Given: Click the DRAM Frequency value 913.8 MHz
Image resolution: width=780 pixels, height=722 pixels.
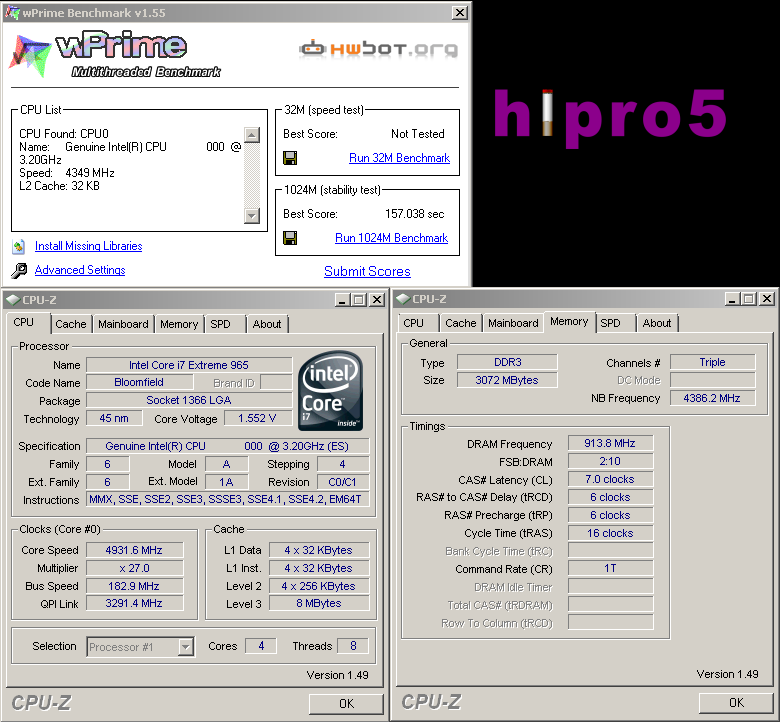Looking at the screenshot, I should pos(610,443).
